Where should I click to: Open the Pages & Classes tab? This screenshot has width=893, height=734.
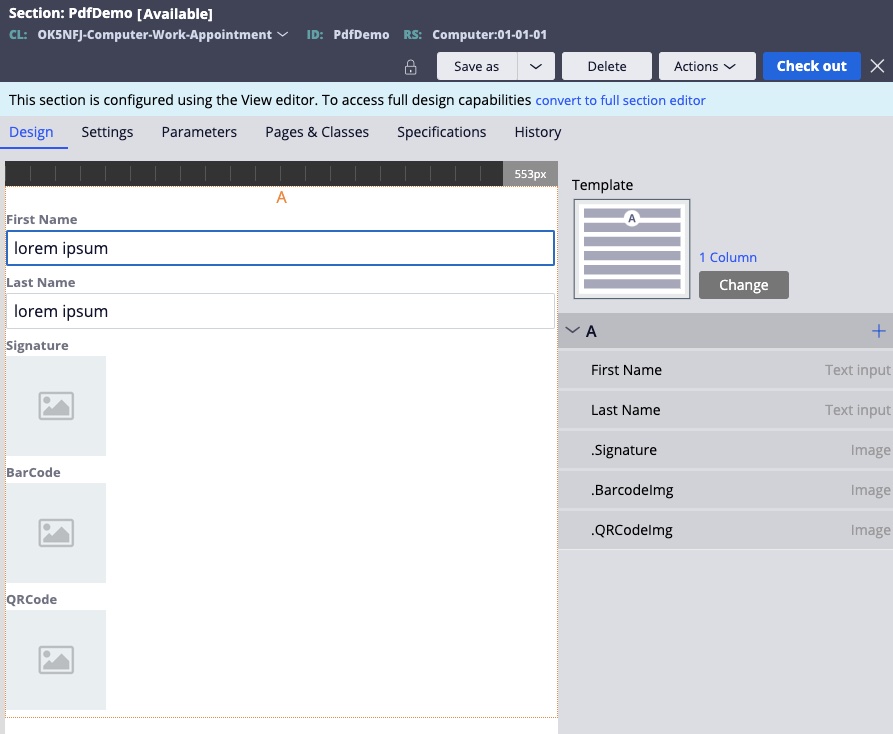(x=317, y=132)
